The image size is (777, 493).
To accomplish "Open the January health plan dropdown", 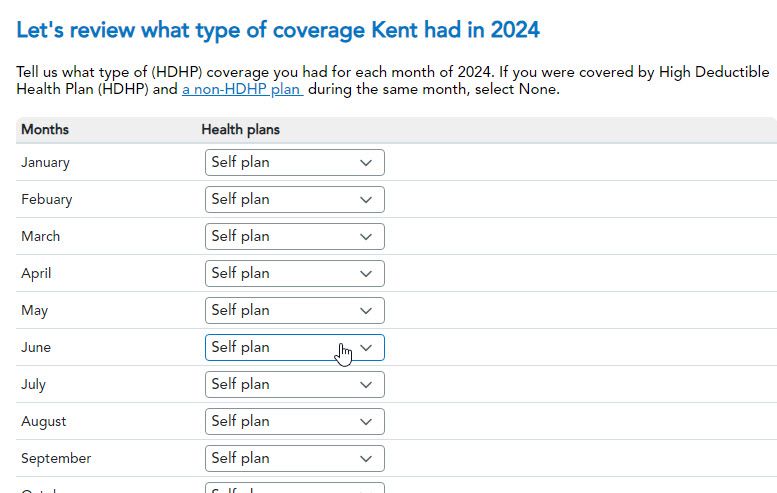I will [x=294, y=162].
